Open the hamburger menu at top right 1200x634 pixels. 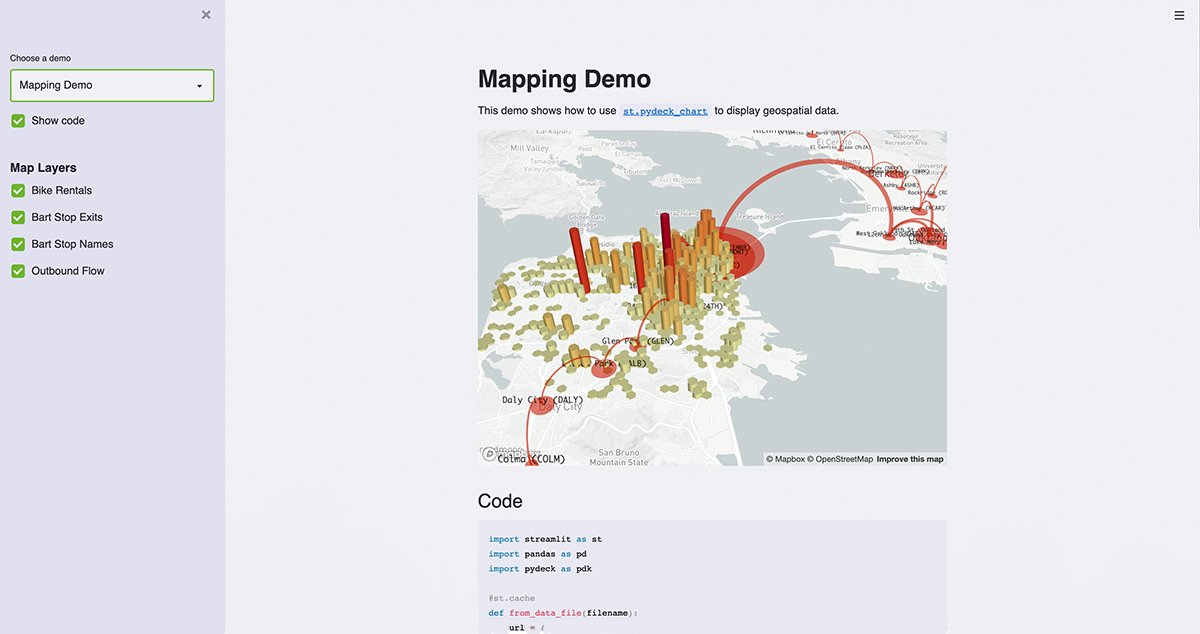tap(1179, 15)
